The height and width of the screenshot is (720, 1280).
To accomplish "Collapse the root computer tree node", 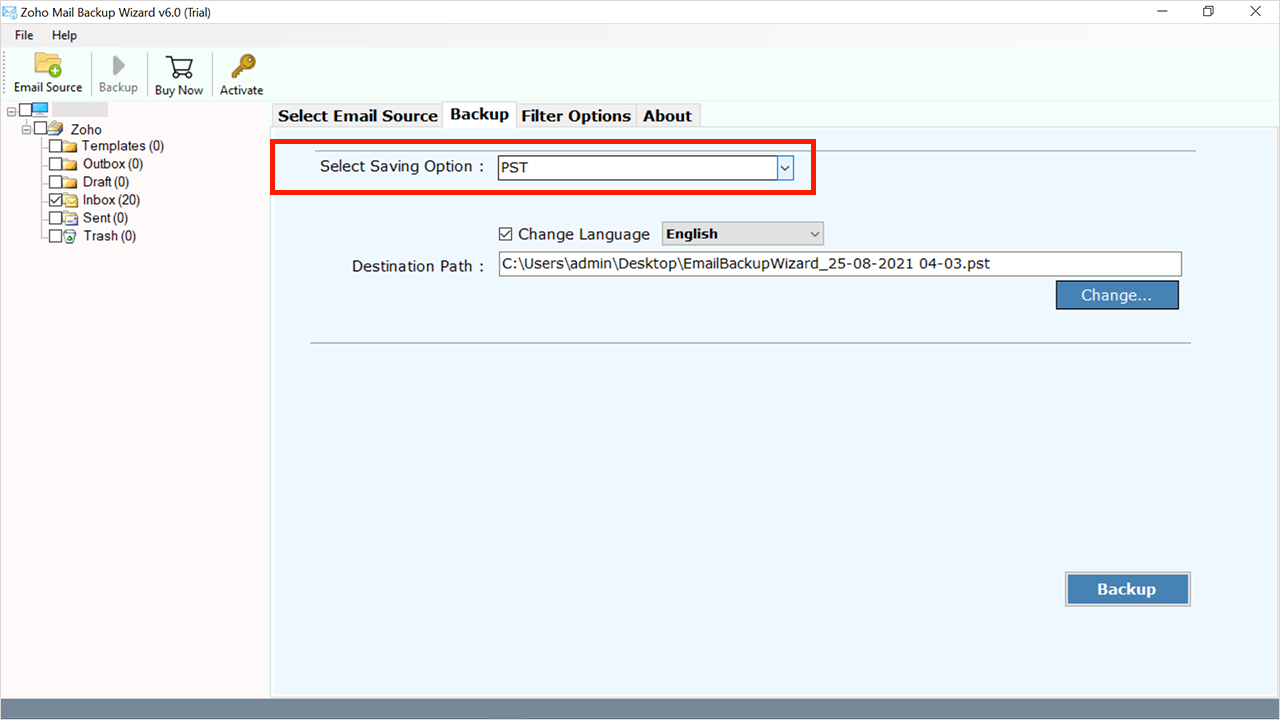I will (x=11, y=111).
